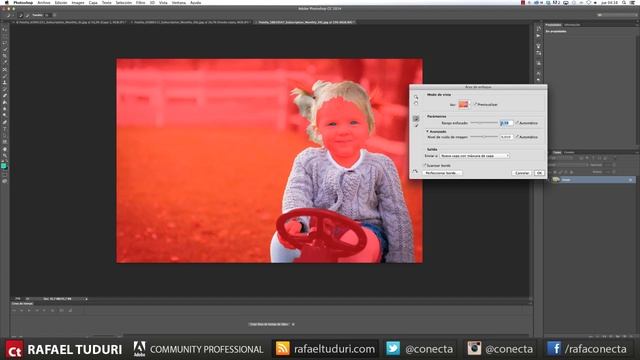Collapse the Avanzado section
This screenshot has height=360, width=640.
point(427,131)
